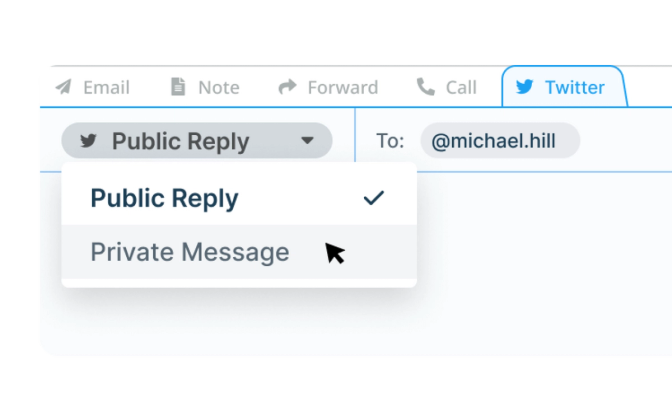This screenshot has height=420, width=672.
Task: Switch to the Call tab
Action: 461,87
